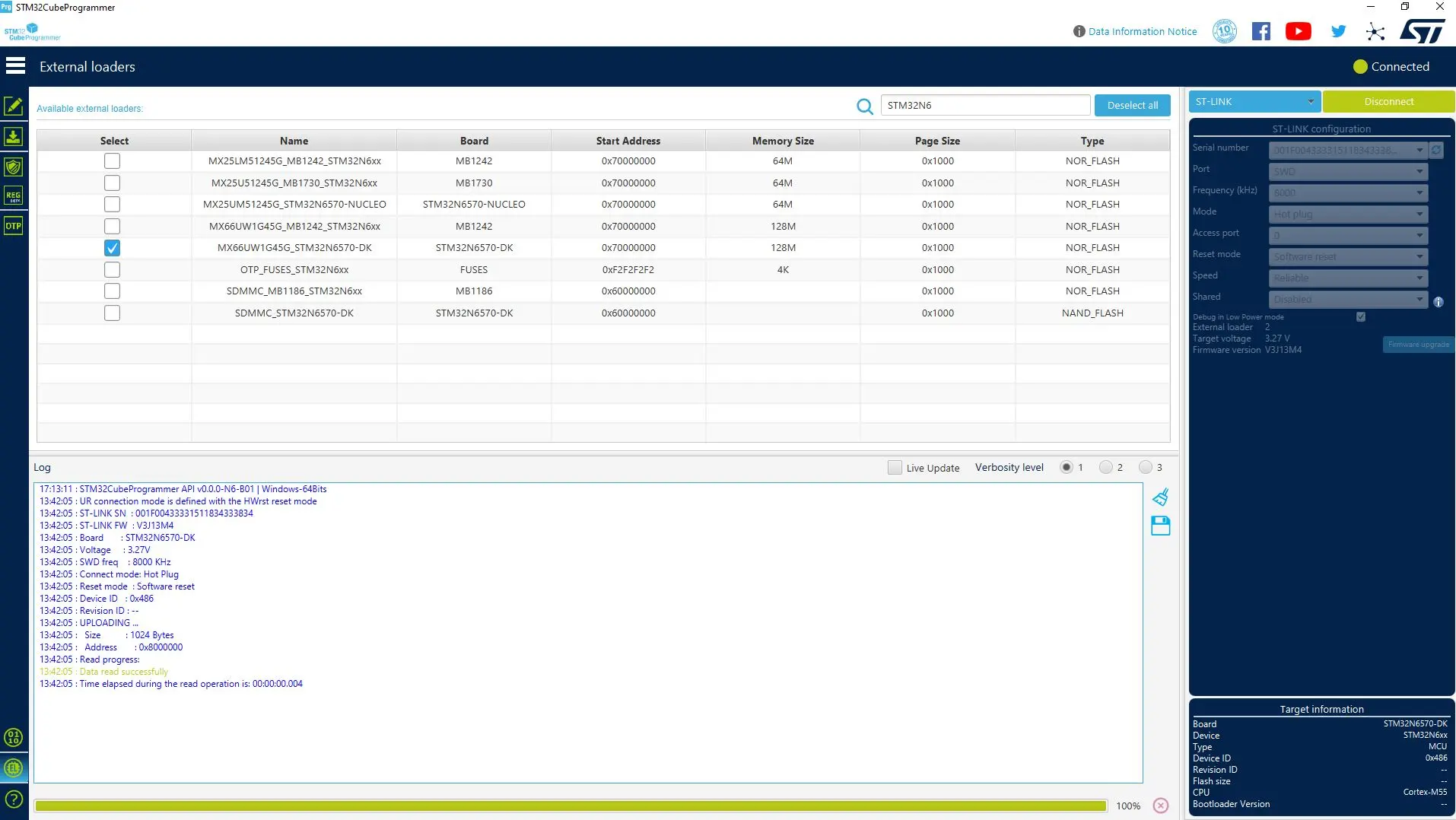Screen dimensions: 1456x820
Task: Open the Frequency (kHz) dropdown
Action: point(1348,193)
